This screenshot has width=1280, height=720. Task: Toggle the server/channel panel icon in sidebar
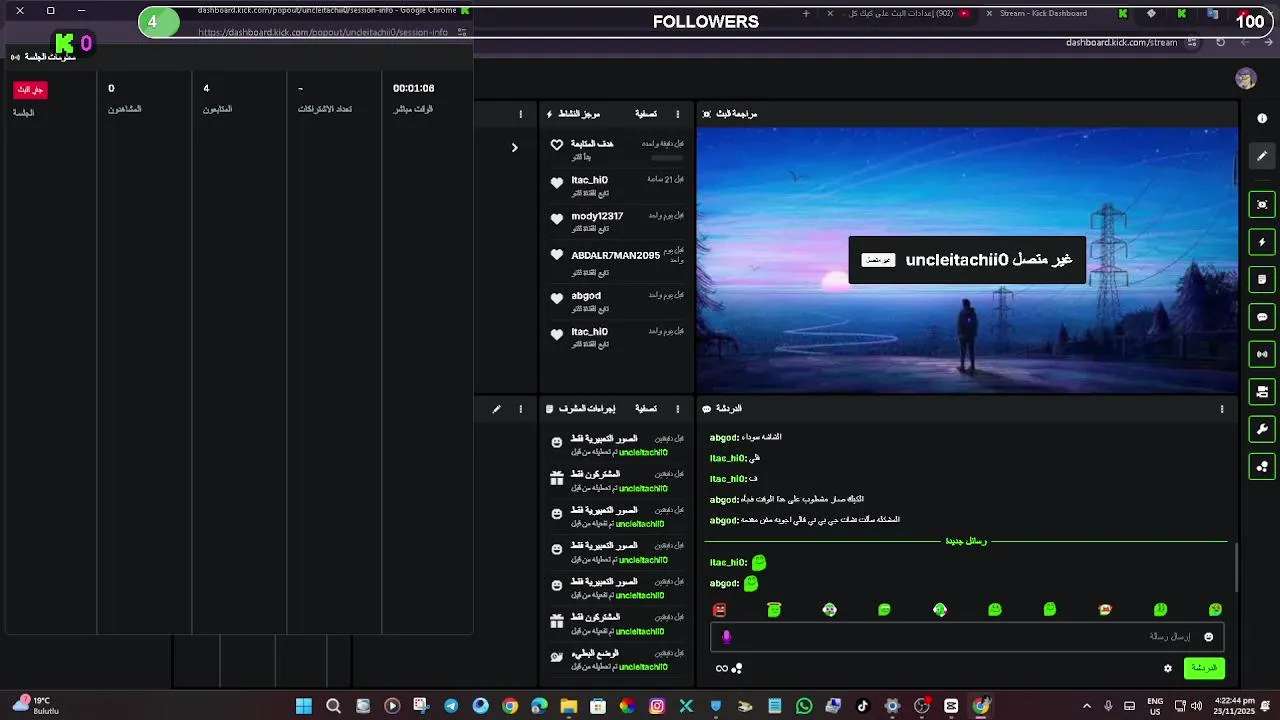click(x=1262, y=392)
